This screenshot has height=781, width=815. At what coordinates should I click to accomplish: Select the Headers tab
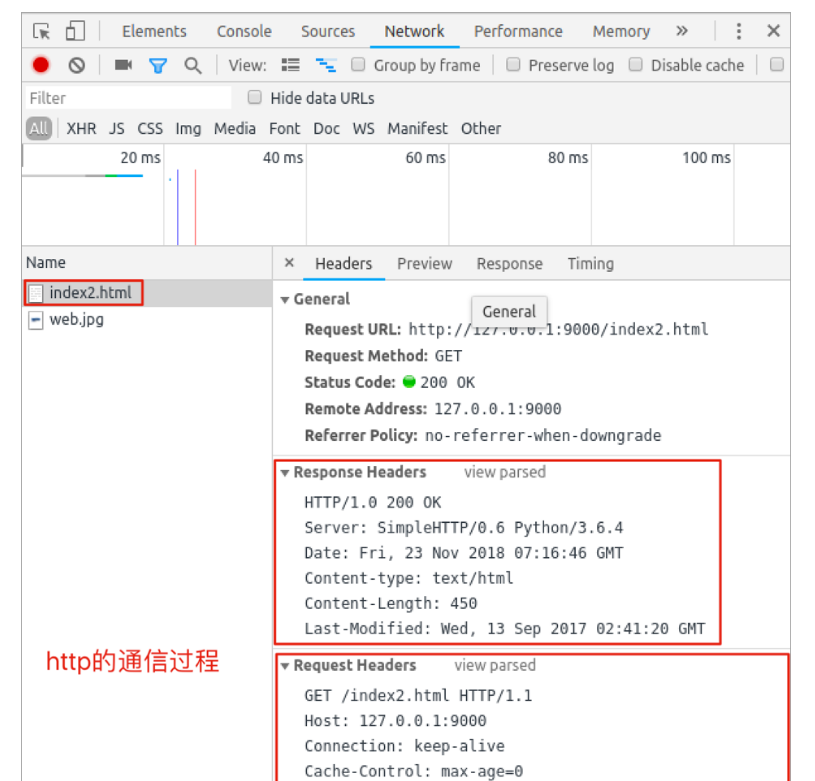344,263
